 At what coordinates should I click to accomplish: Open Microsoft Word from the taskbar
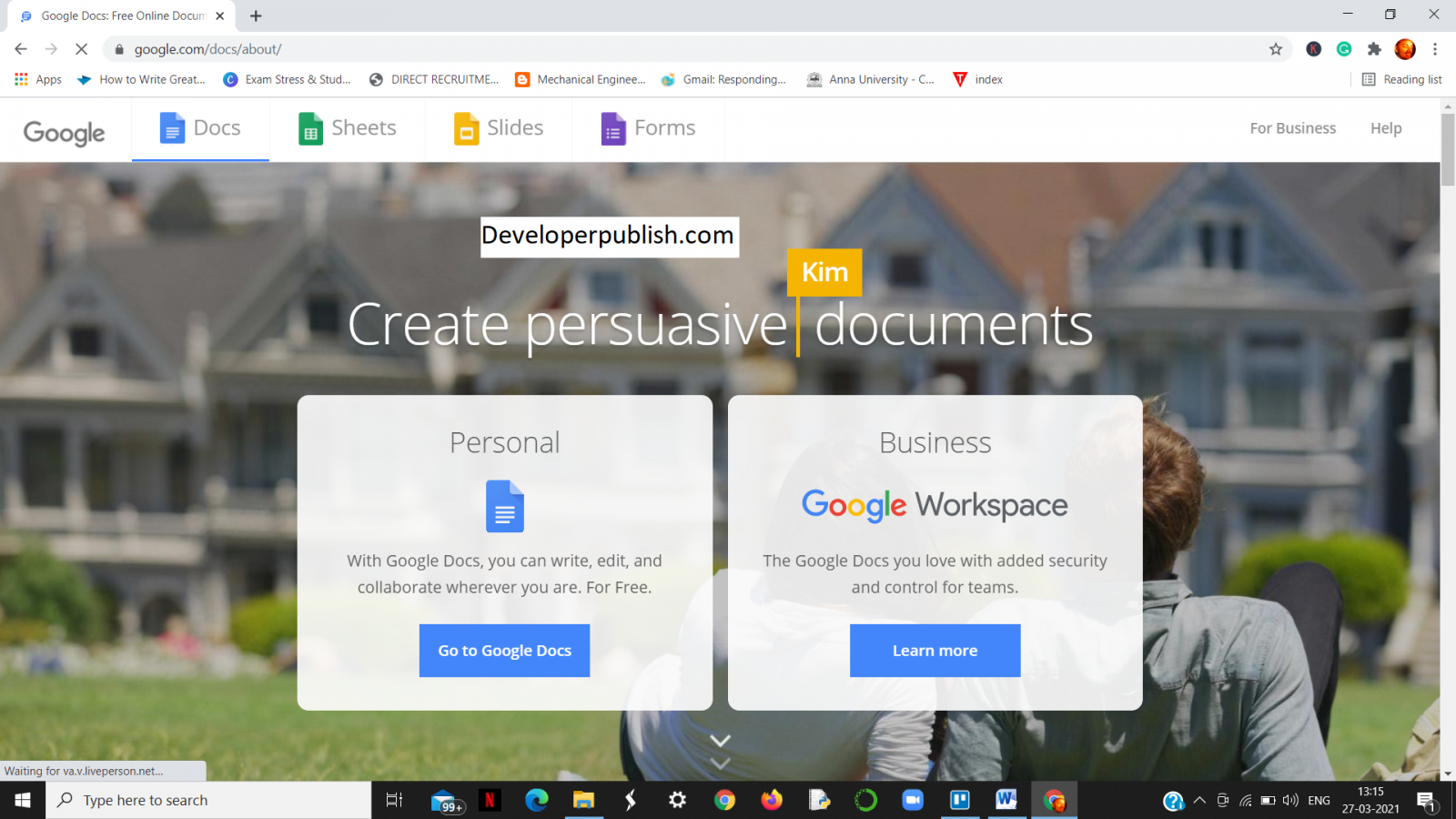coord(1006,800)
